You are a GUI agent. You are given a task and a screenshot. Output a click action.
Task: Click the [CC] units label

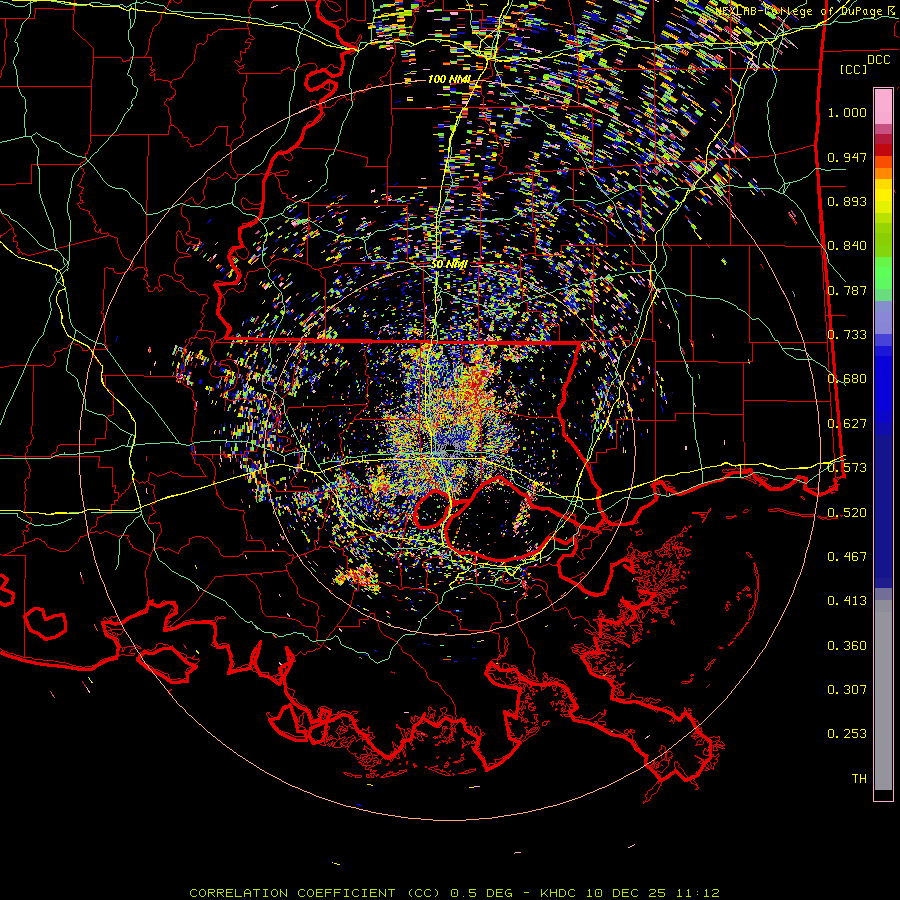[x=853, y=69]
